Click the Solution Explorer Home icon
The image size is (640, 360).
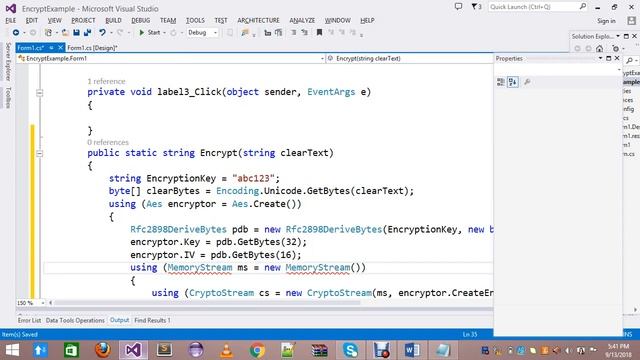point(599,49)
